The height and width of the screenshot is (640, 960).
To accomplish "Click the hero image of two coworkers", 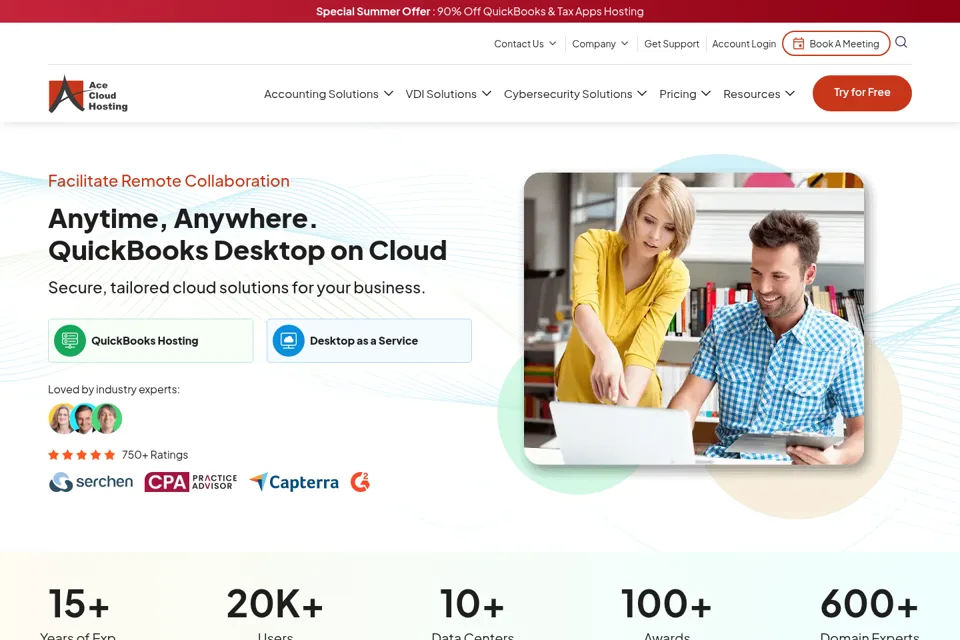I will [694, 318].
